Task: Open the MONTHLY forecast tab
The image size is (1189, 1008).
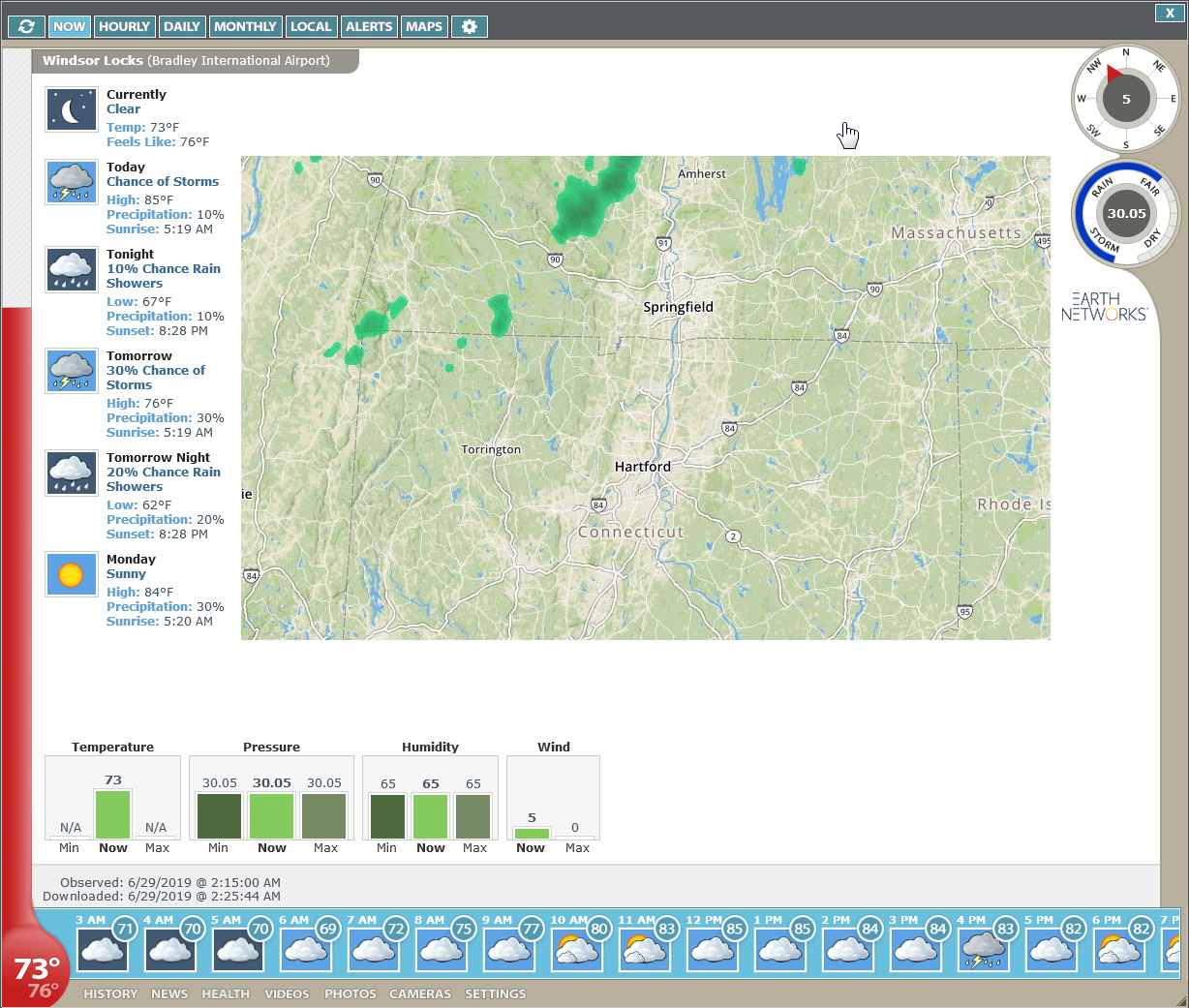Action: (245, 27)
